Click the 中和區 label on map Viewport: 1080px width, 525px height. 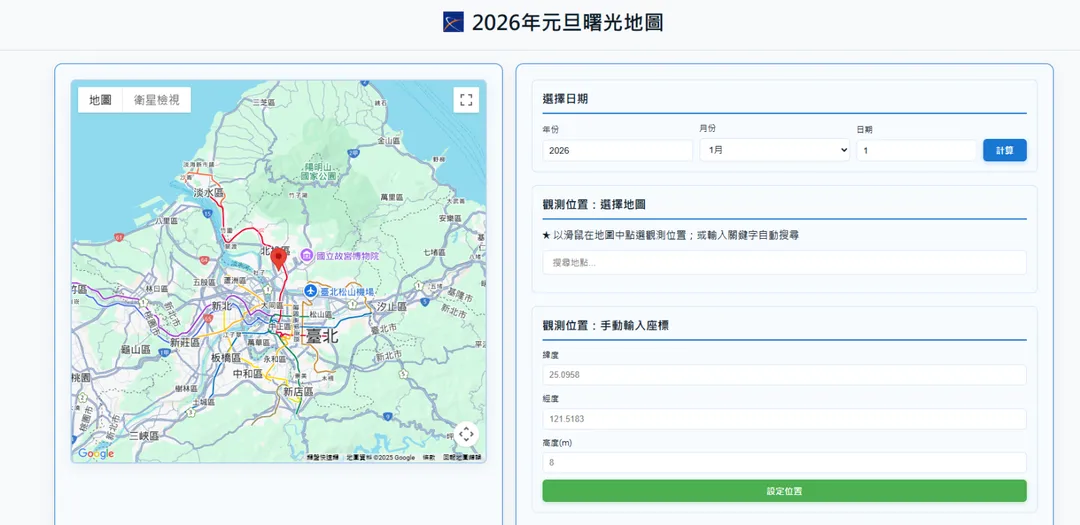pos(248,374)
